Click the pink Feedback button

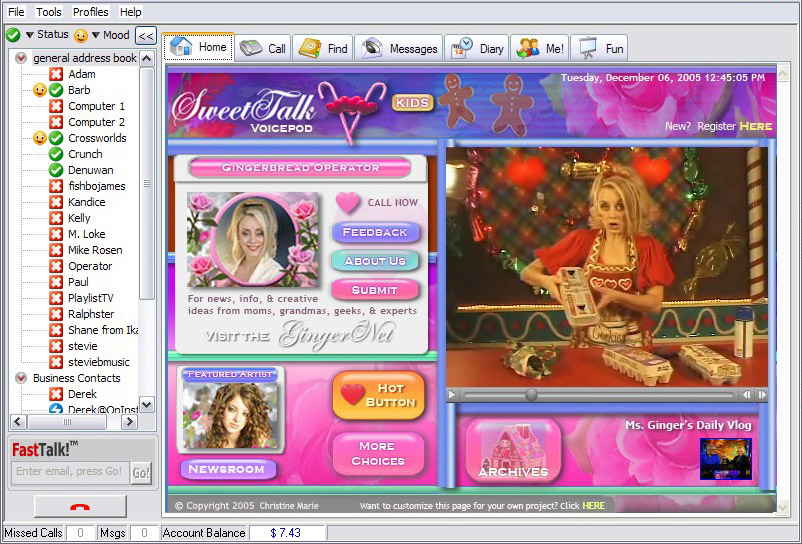(x=375, y=232)
